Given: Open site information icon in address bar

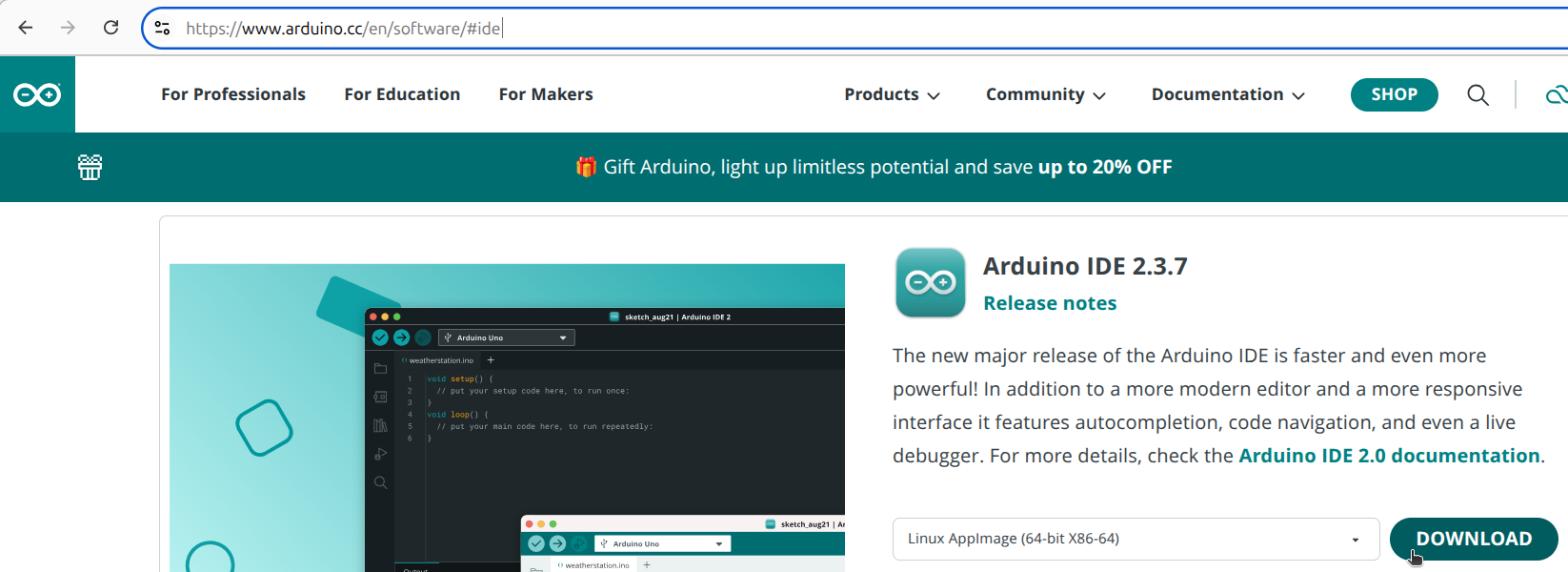Looking at the screenshot, I should [163, 28].
